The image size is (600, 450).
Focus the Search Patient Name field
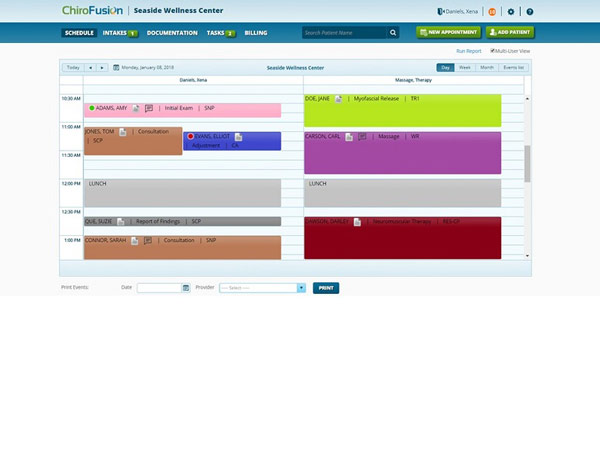(344, 33)
